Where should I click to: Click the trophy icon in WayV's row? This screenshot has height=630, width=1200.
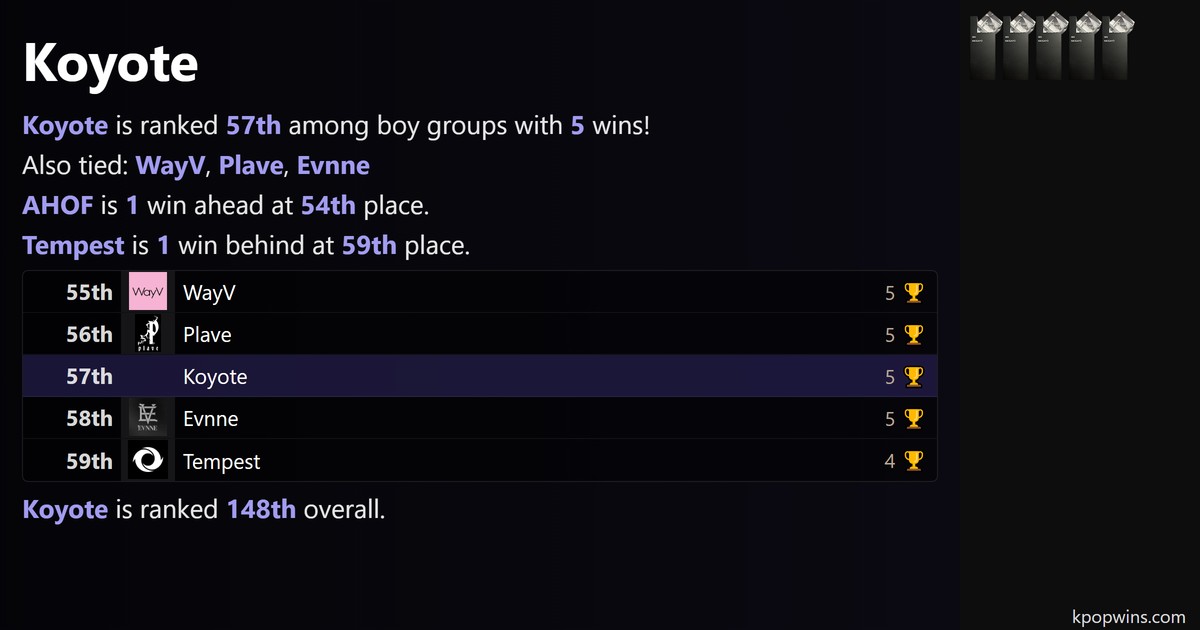pyautogui.click(x=913, y=292)
